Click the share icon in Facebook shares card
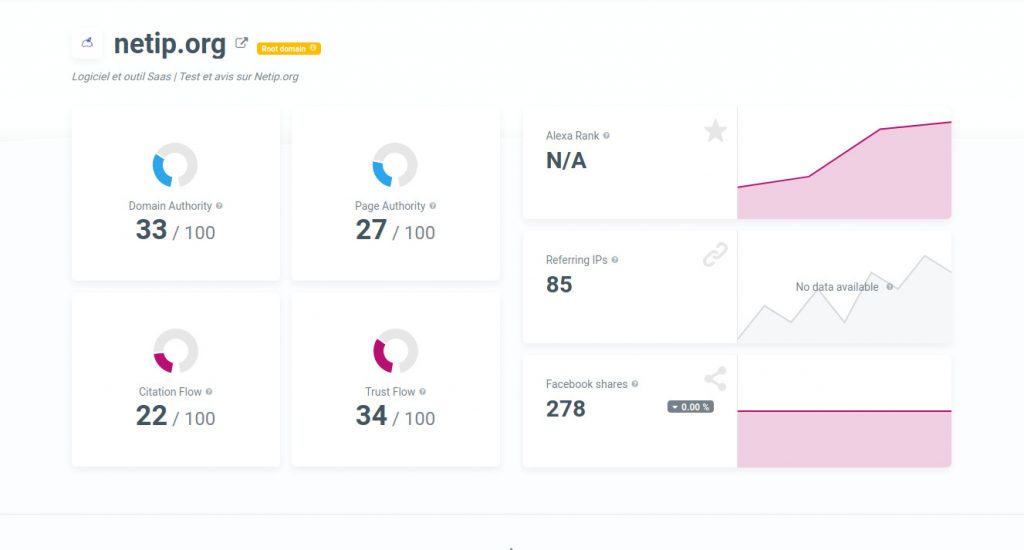 (x=715, y=379)
